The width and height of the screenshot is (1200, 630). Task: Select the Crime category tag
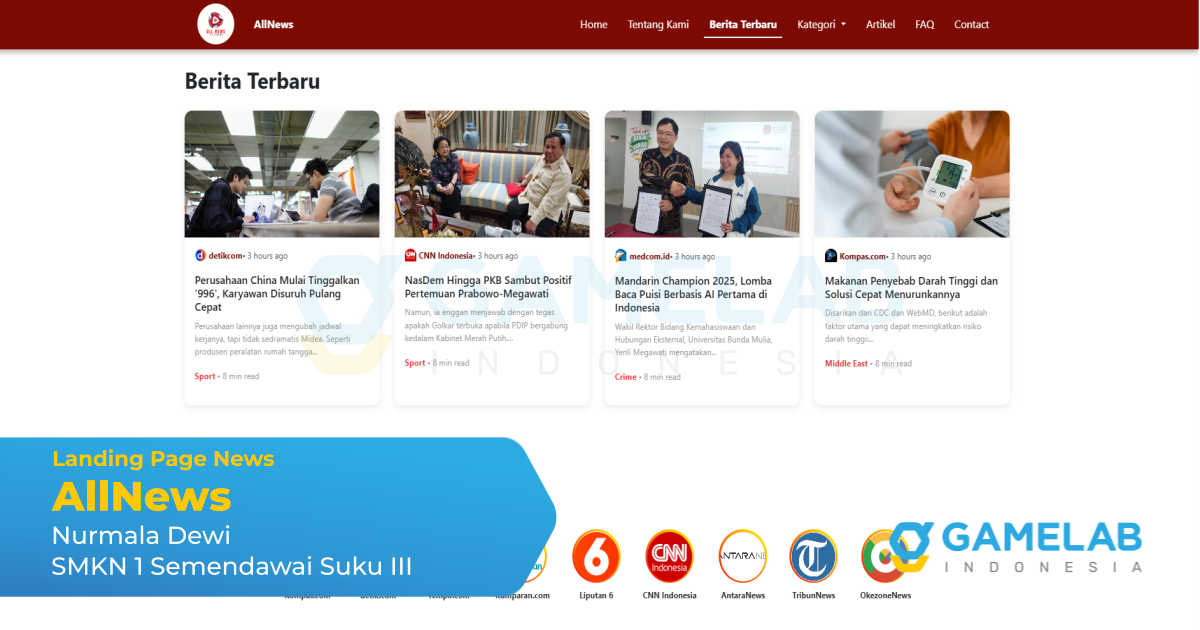(x=626, y=377)
